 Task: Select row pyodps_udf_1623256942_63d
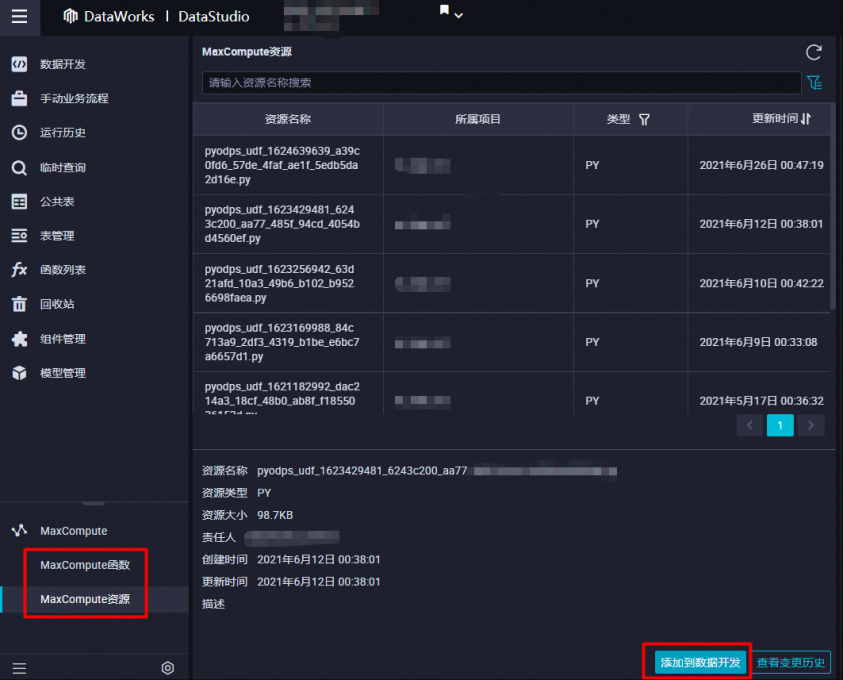click(512, 283)
